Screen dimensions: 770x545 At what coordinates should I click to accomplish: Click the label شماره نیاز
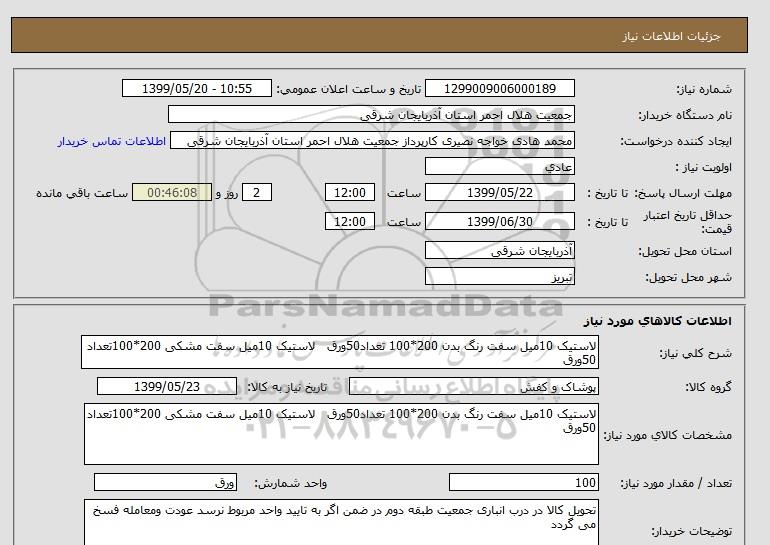point(704,89)
